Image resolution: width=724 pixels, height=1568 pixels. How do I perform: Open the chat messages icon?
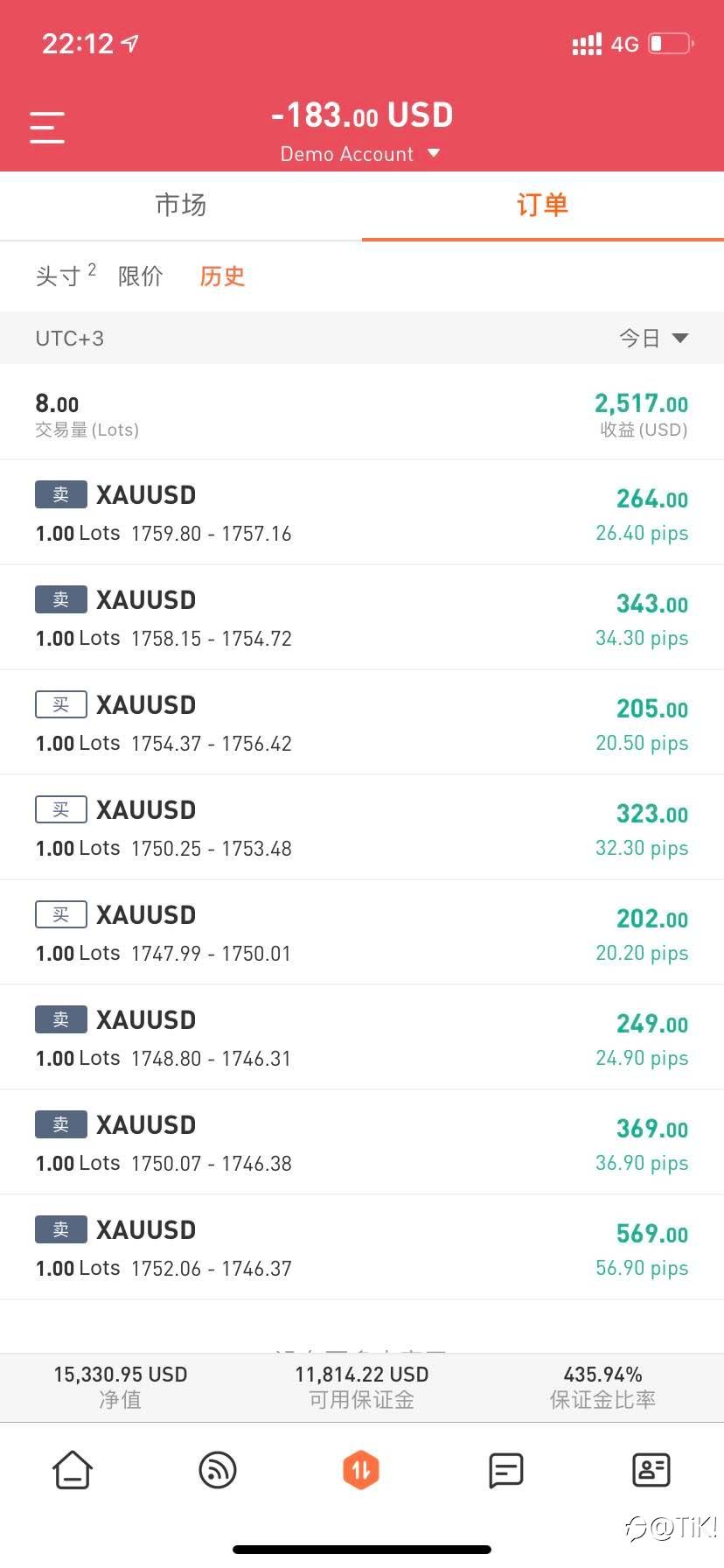505,1470
